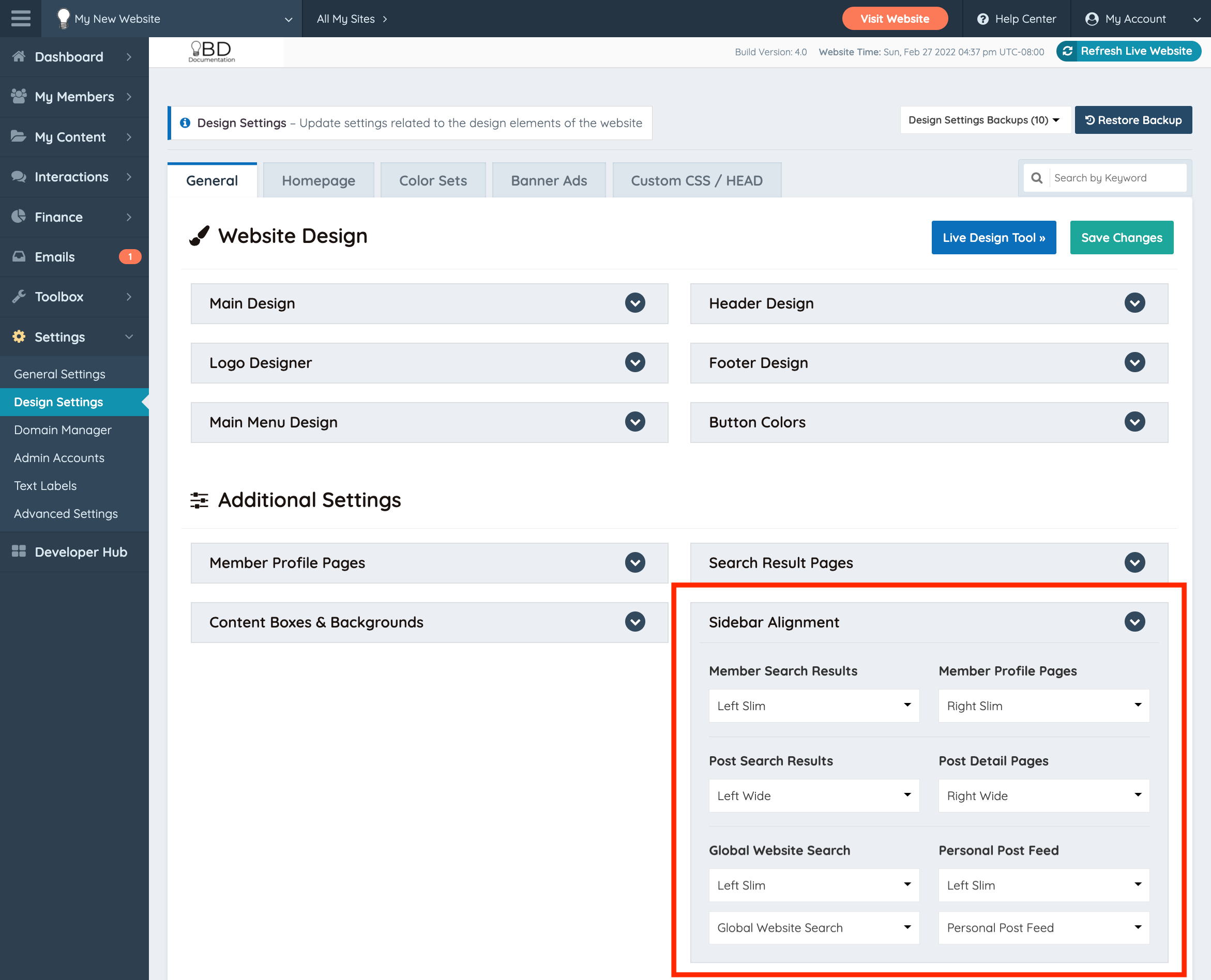Expand the Main Design section
Image resolution: width=1211 pixels, height=980 pixels.
point(634,303)
